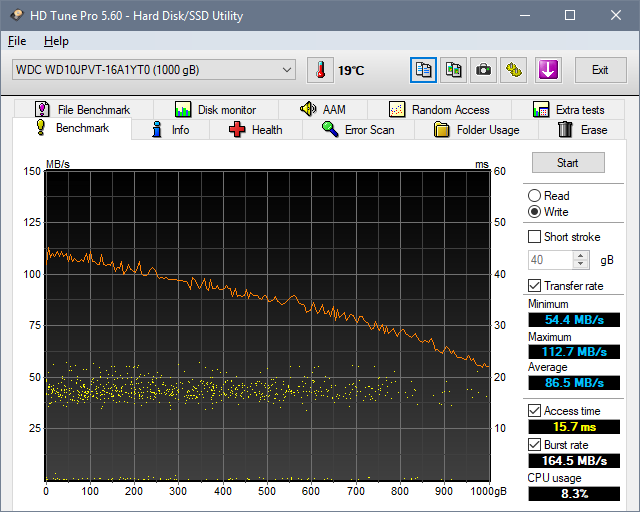Click the Folder Usage folder icon
This screenshot has width=640, height=512.
[x=442, y=129]
